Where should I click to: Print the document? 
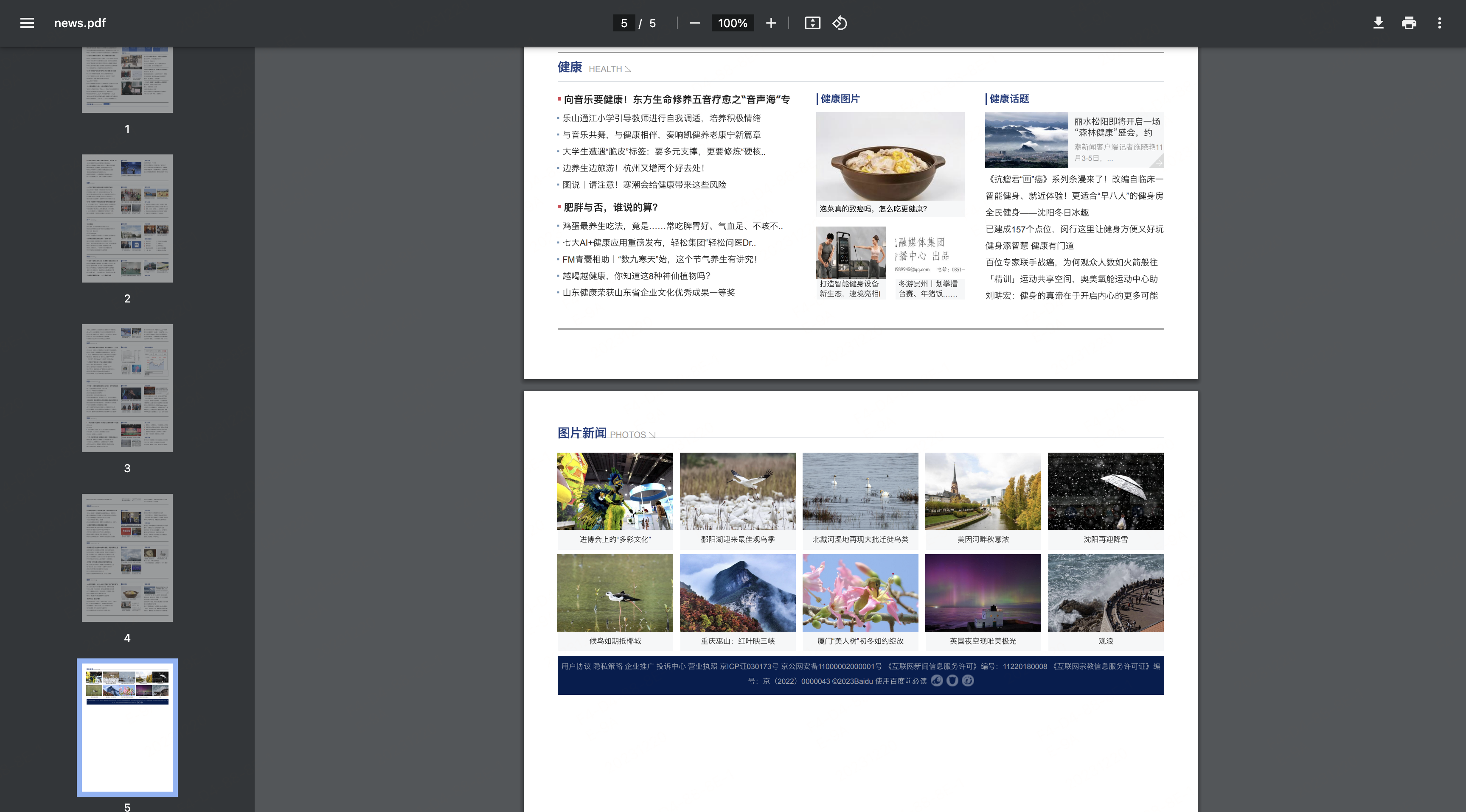1409,23
